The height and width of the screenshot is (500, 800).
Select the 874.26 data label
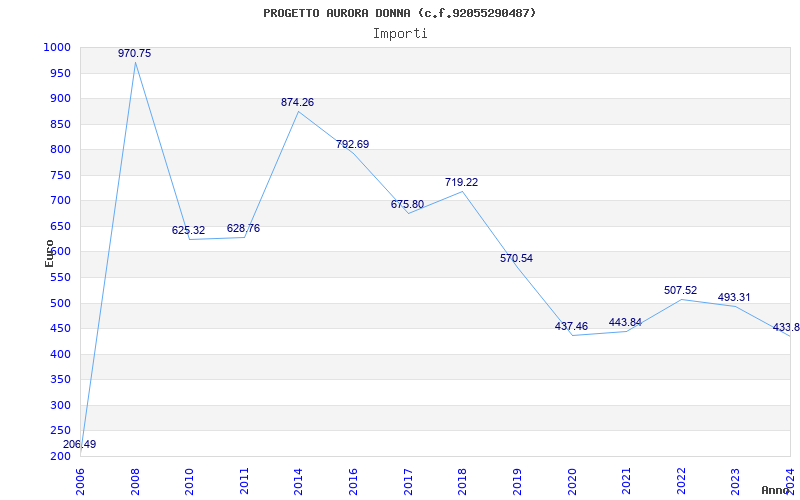[x=297, y=102]
